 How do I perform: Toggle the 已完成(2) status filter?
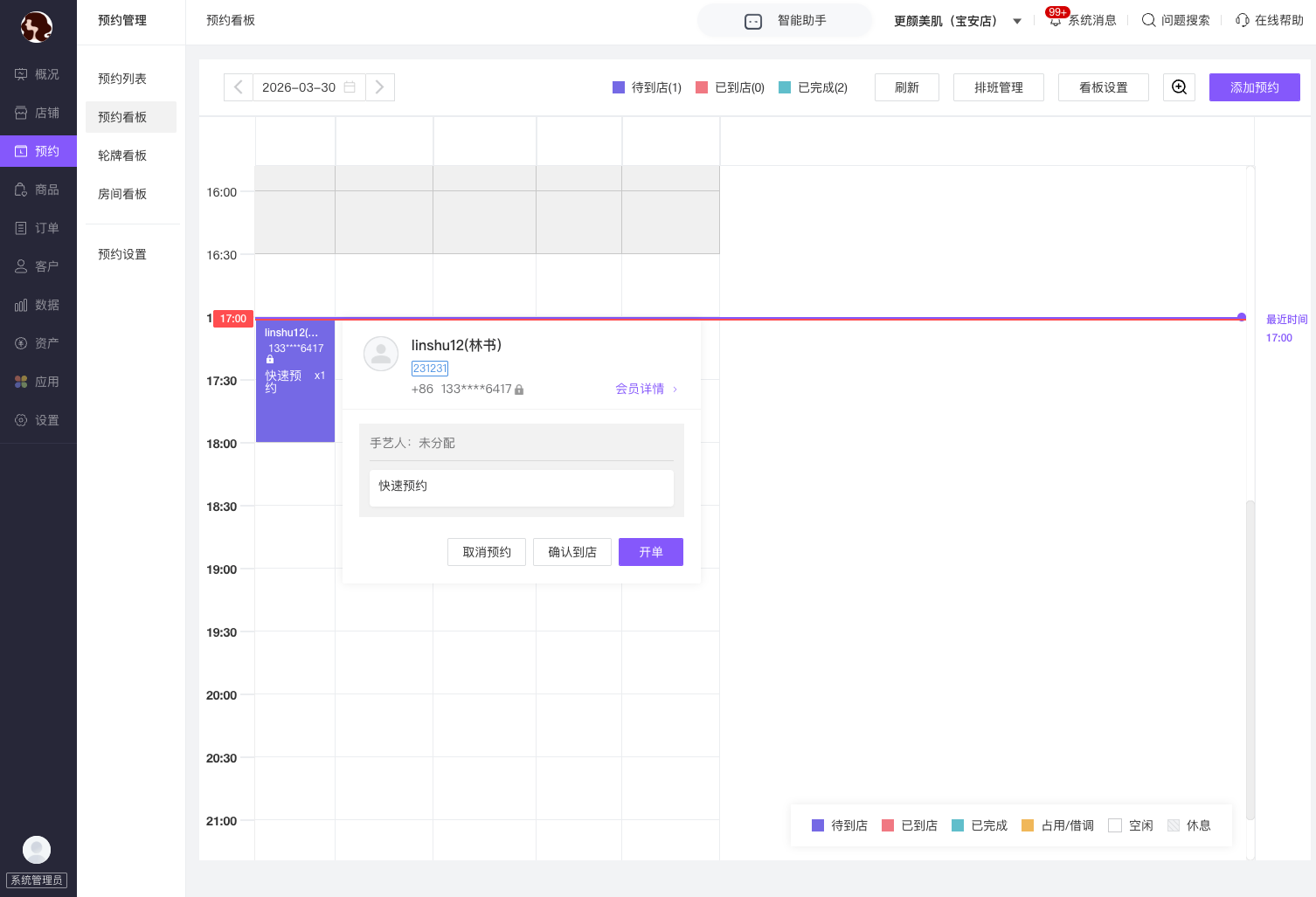click(x=813, y=87)
